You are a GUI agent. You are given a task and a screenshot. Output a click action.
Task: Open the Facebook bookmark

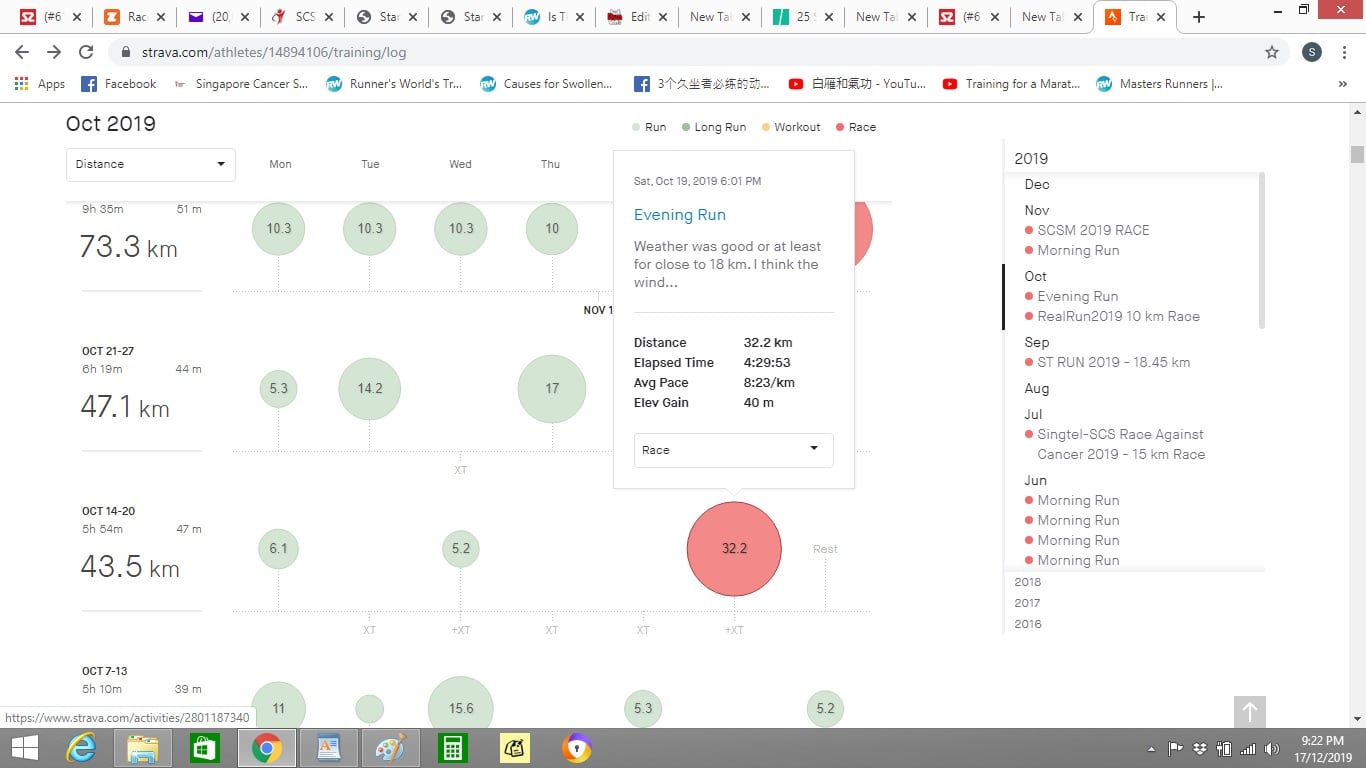tap(118, 84)
